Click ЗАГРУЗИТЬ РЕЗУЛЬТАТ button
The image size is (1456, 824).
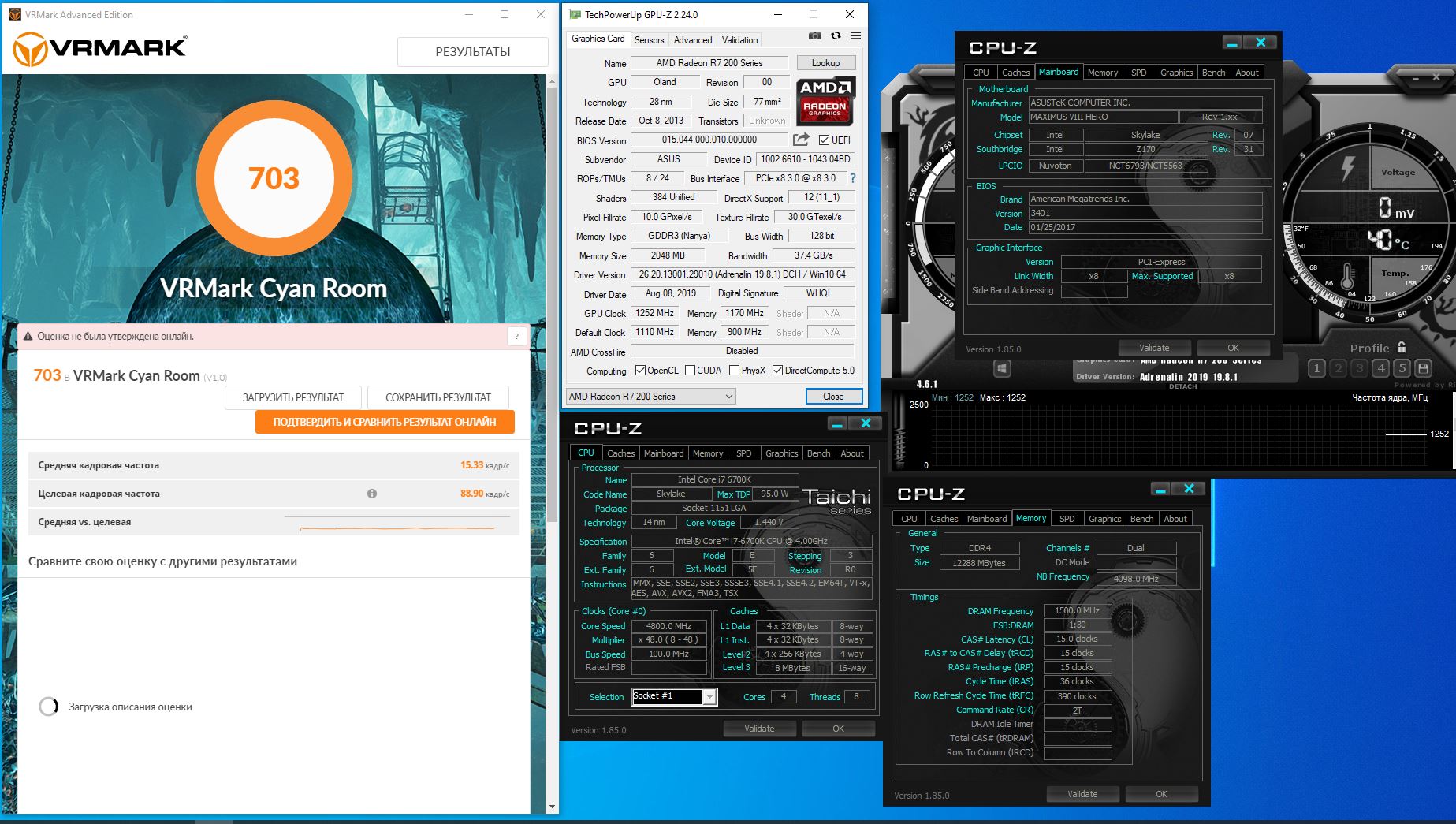[x=293, y=397]
